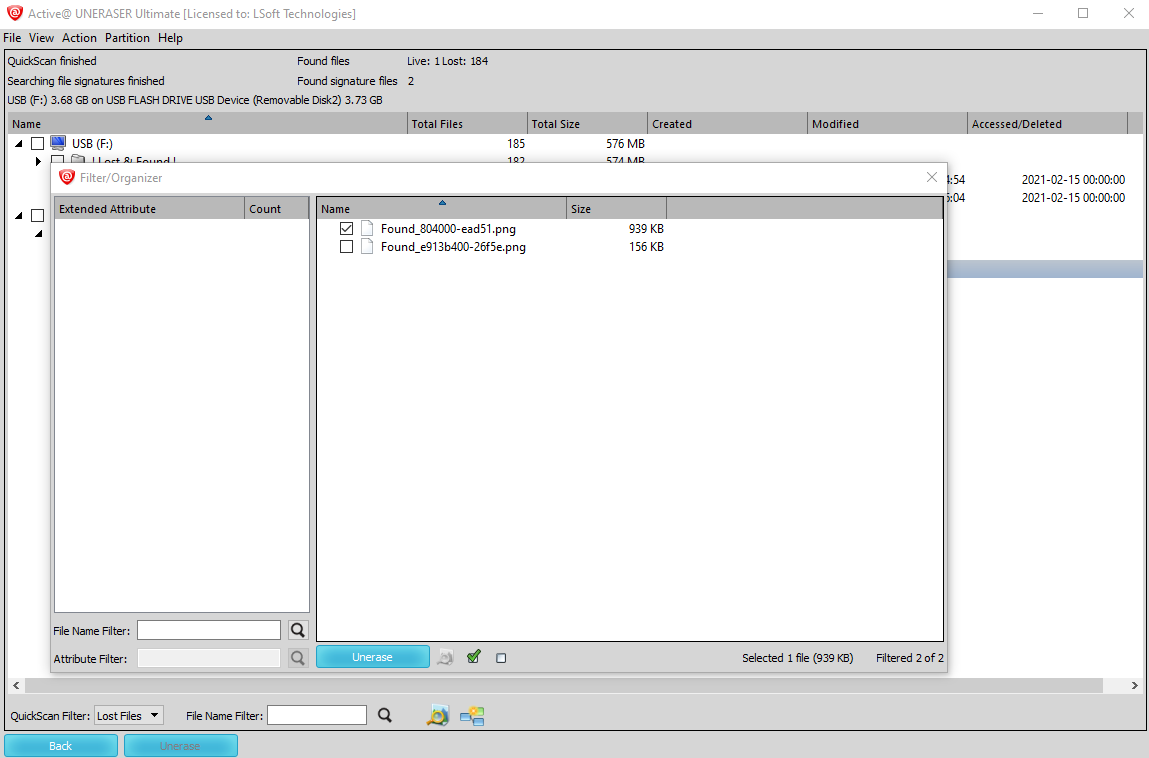
Task: Open the Help menu
Action: (x=170, y=38)
